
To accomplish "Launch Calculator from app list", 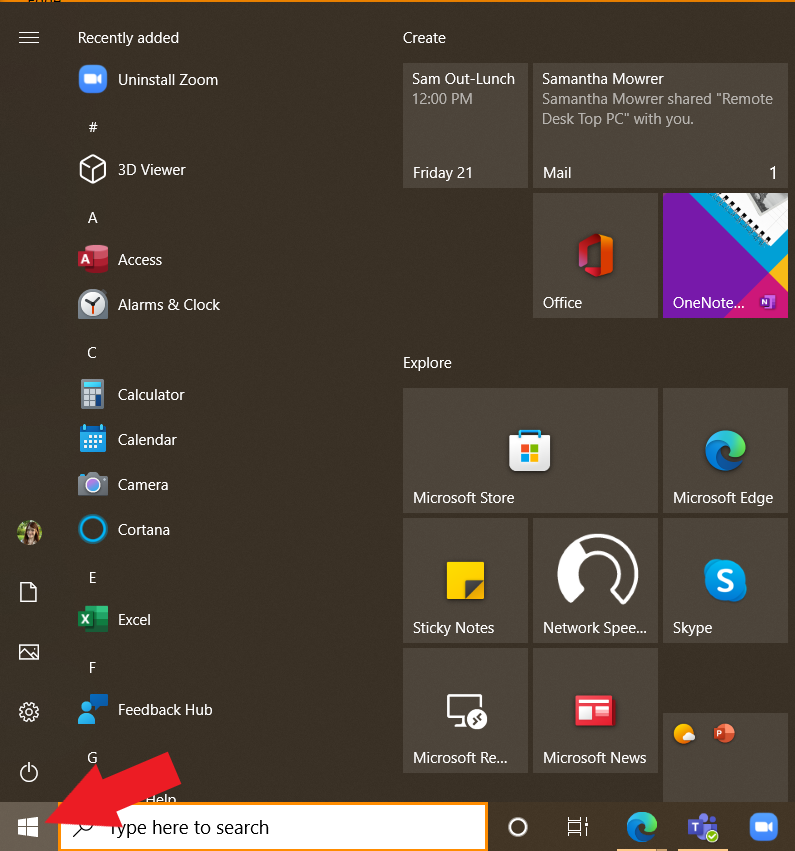I will click(x=132, y=395).
